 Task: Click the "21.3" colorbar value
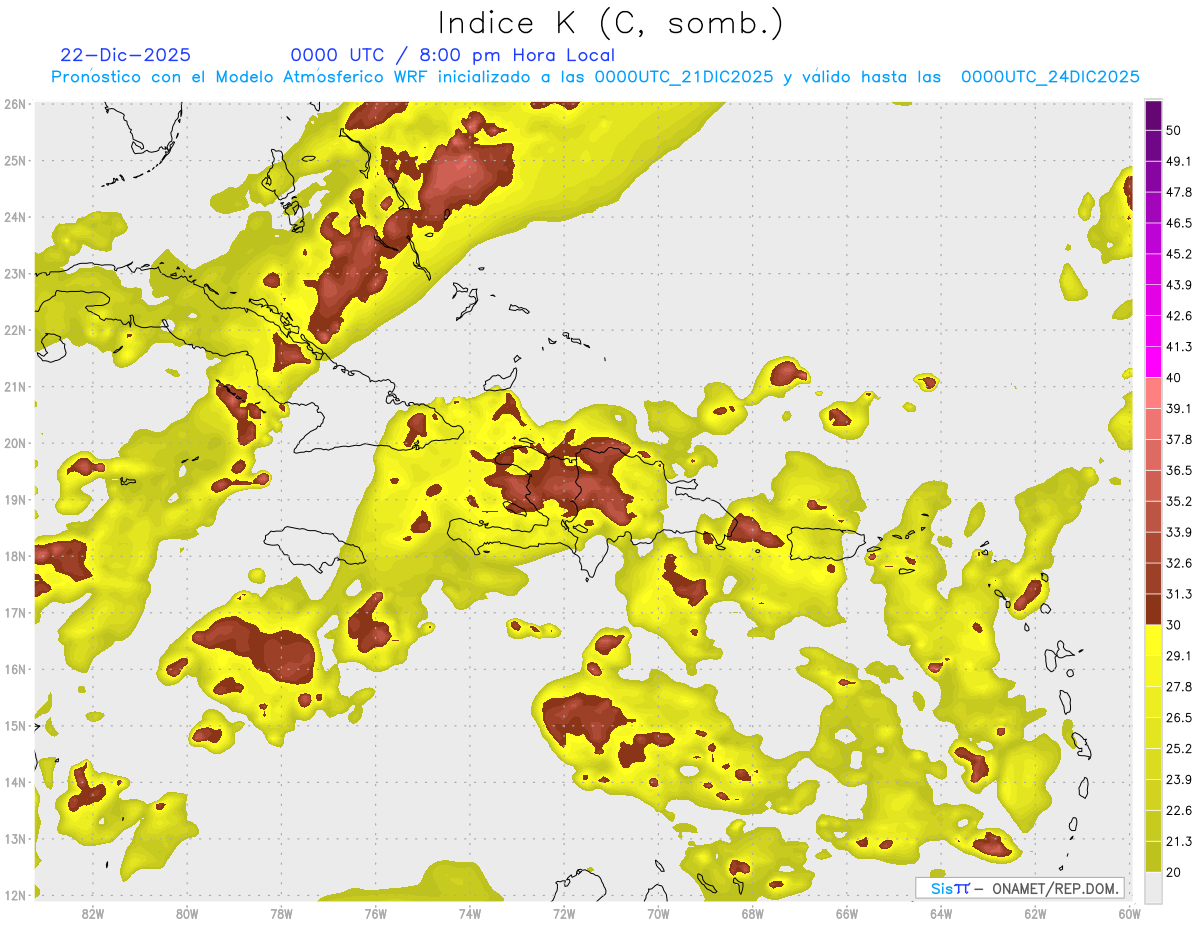tap(1178, 842)
